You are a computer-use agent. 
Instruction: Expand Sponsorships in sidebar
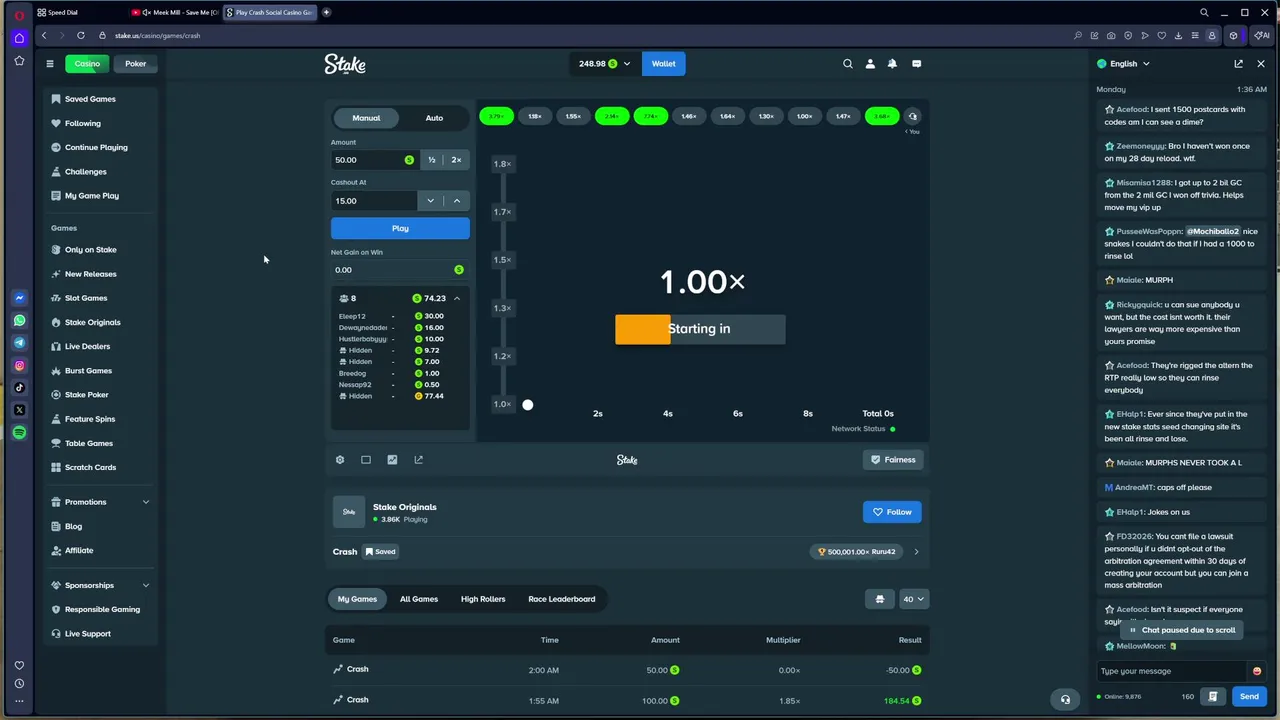[146, 585]
